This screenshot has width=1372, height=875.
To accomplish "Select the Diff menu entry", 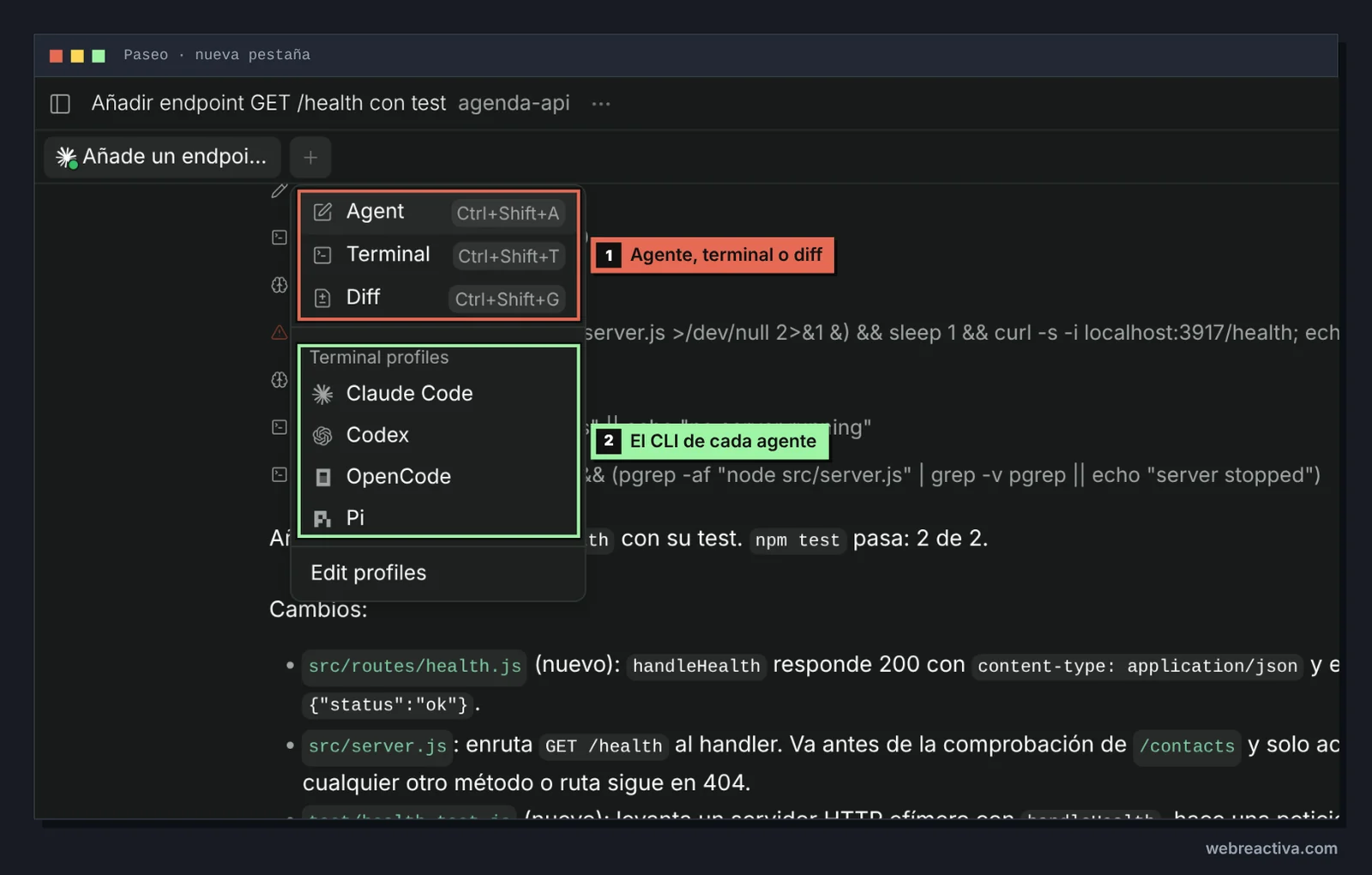I will 438,298.
